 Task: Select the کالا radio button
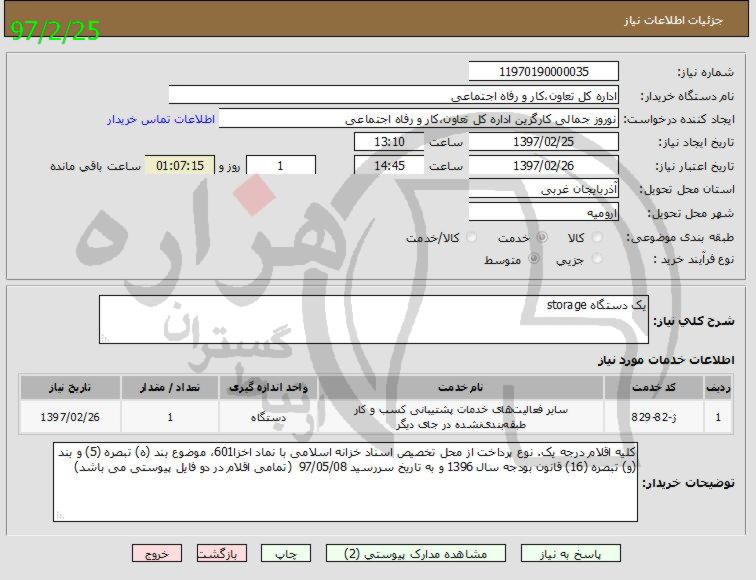coord(597,237)
